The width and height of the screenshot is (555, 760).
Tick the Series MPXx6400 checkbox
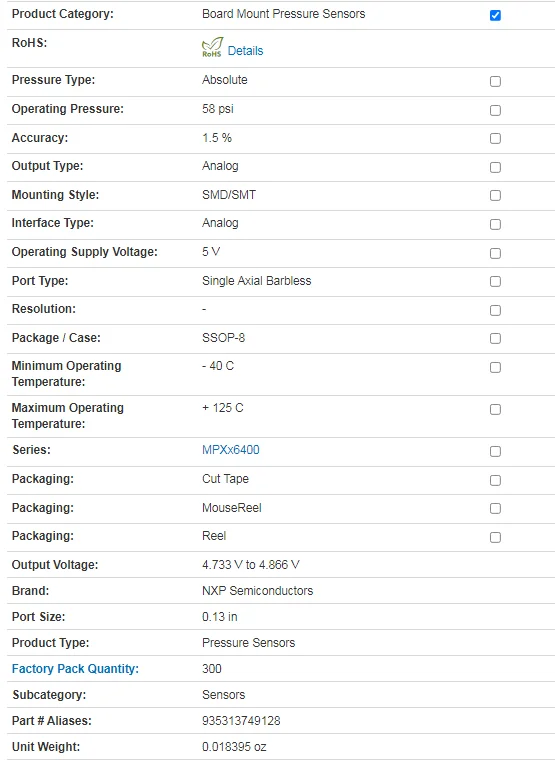tap(495, 451)
